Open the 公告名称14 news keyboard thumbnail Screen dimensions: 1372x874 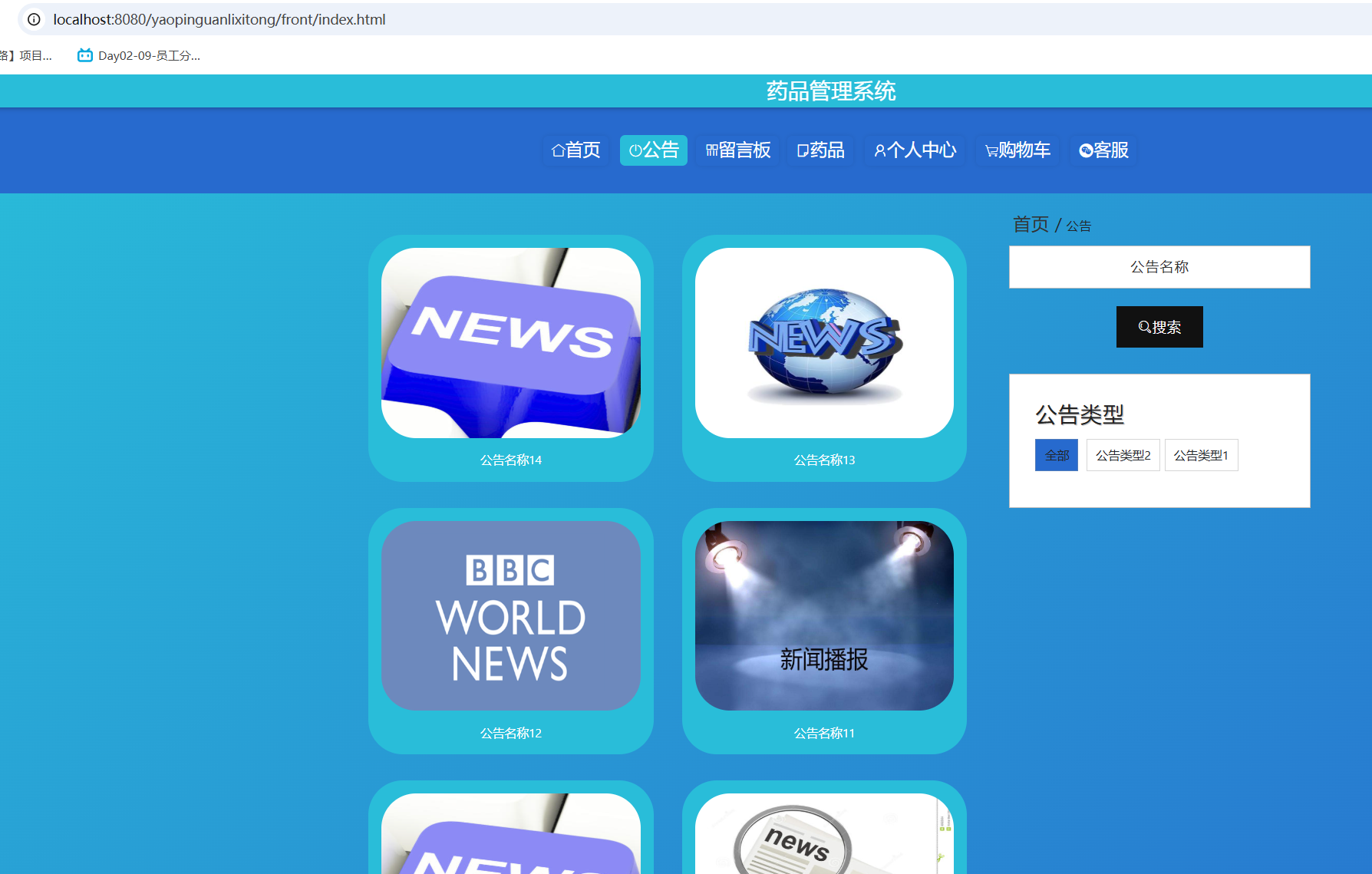(x=511, y=343)
